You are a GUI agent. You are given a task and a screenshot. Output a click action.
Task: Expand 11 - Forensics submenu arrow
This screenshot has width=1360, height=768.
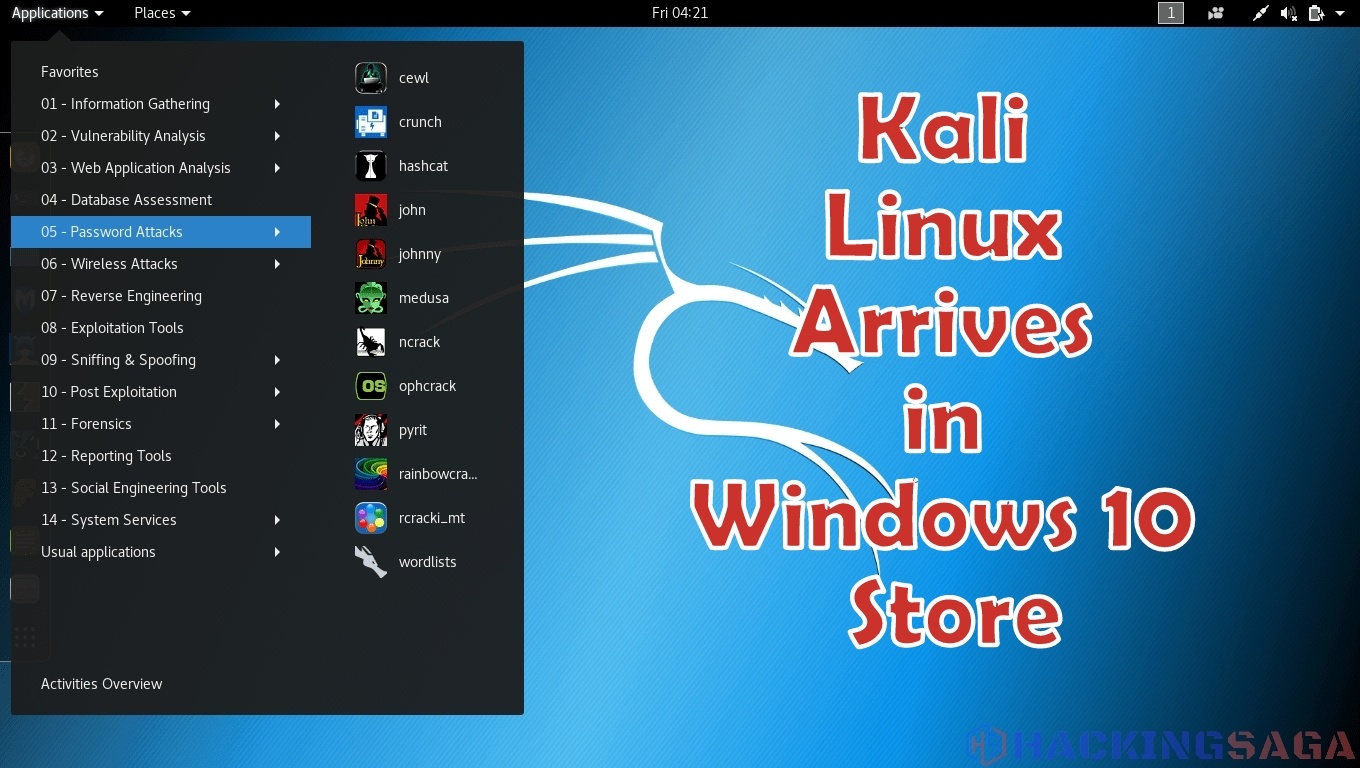277,424
